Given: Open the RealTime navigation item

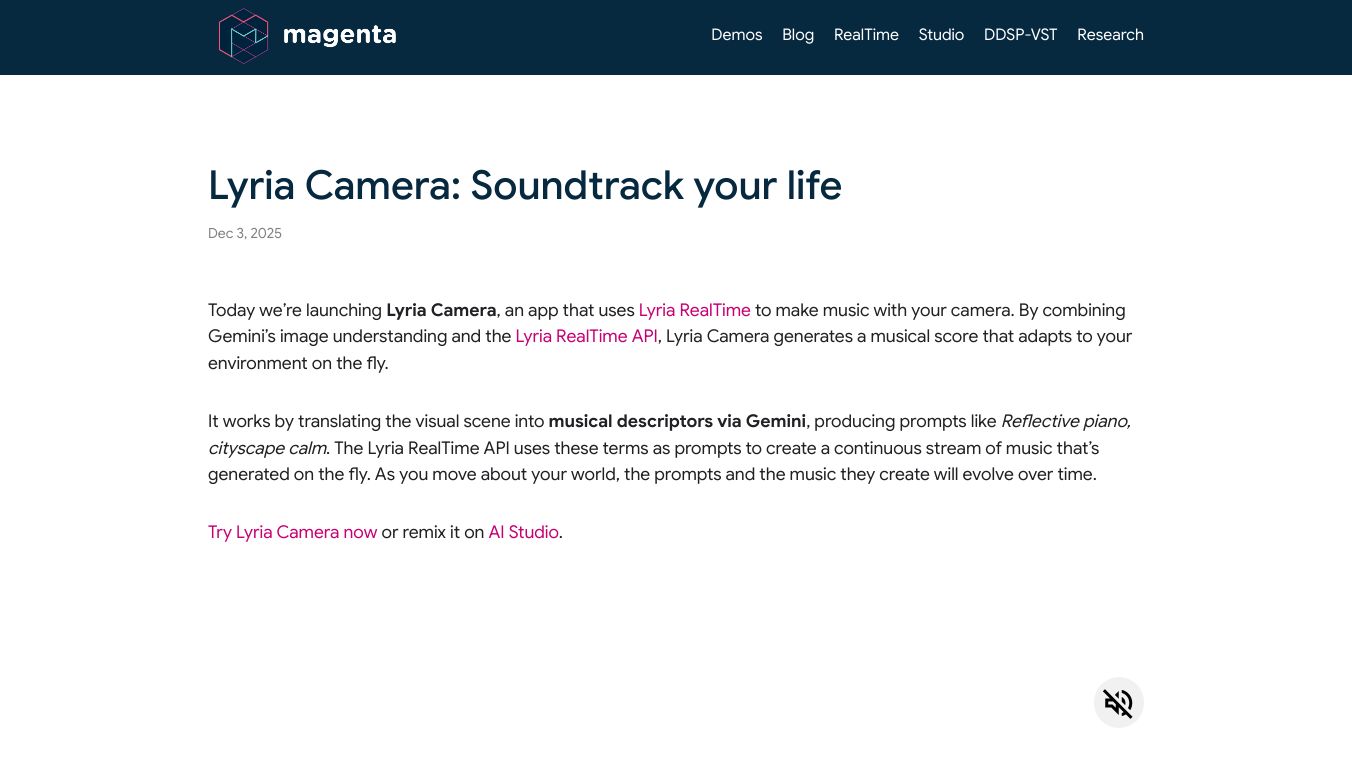Looking at the screenshot, I should (866, 35).
